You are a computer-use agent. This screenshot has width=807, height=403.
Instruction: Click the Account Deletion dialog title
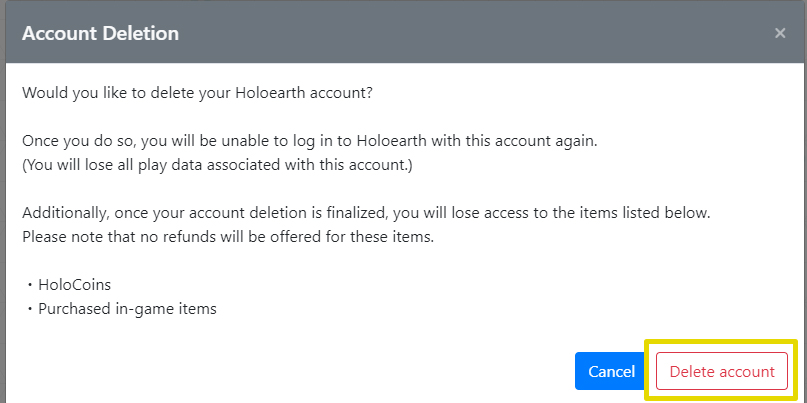[100, 33]
